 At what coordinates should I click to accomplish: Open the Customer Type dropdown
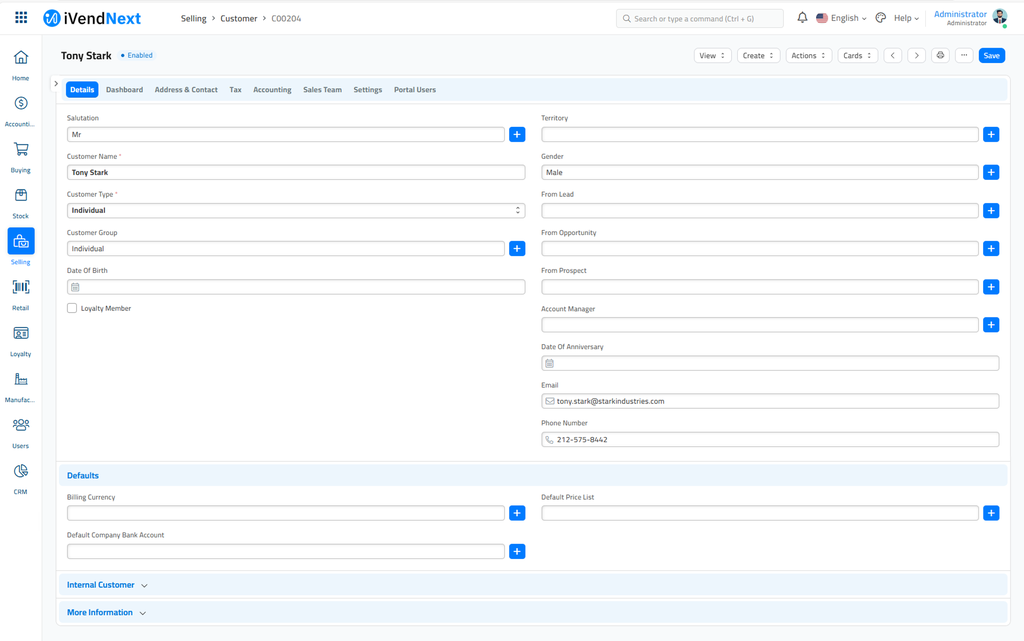coord(295,211)
